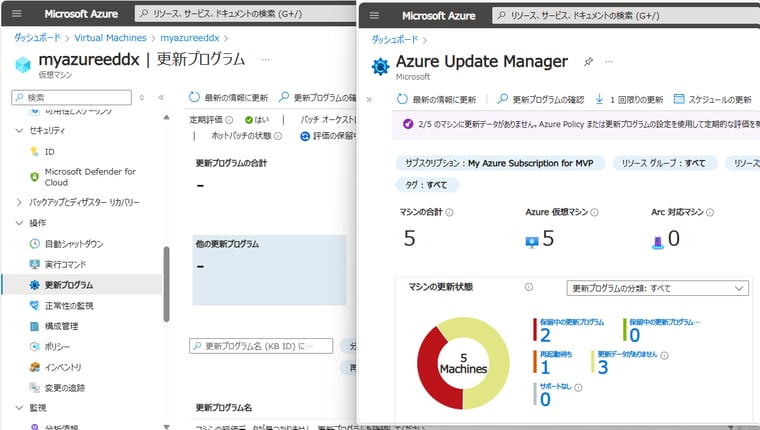Open ellipsis menu next to 更新プログラム title
The image size is (760, 430).
pyautogui.click(x=266, y=60)
